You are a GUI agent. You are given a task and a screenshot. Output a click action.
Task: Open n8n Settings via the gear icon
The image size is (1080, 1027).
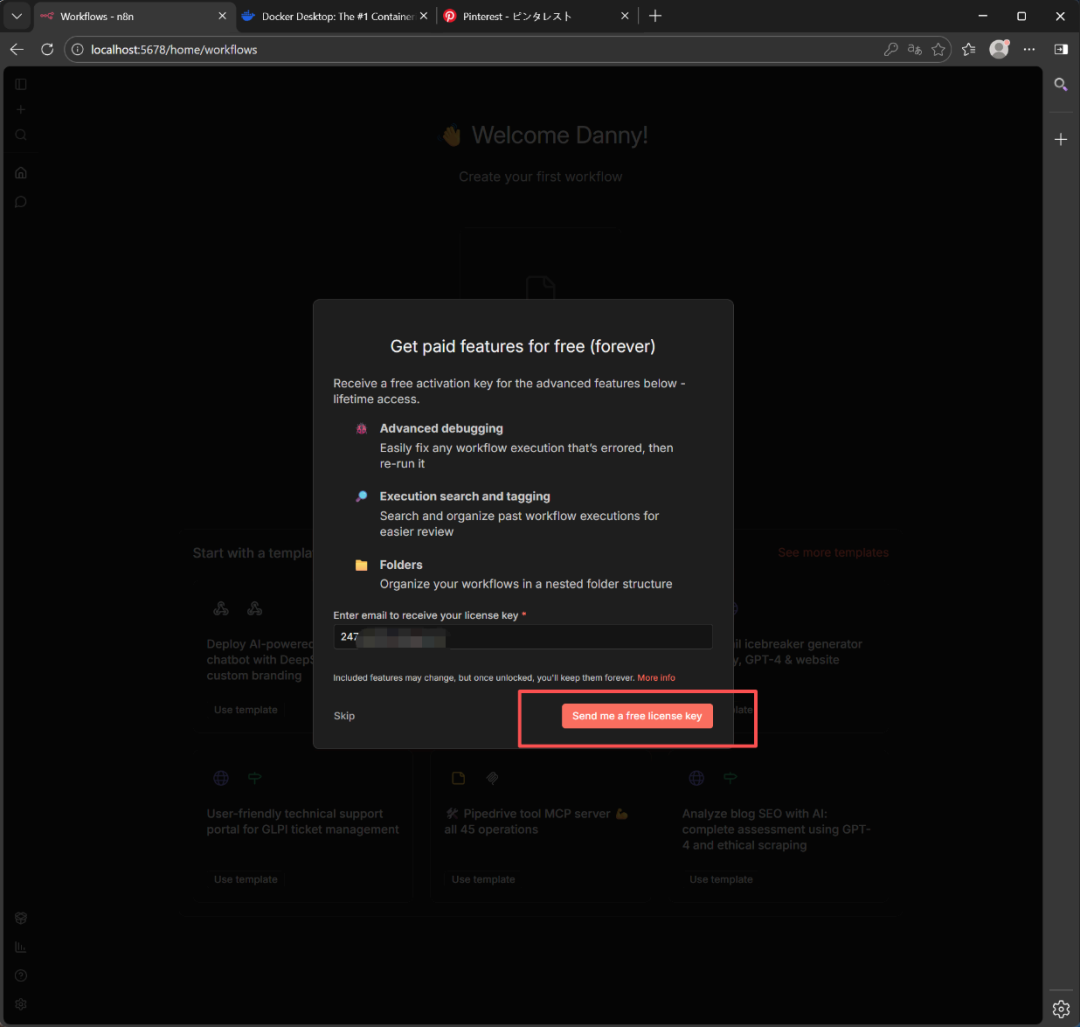[x=20, y=1004]
